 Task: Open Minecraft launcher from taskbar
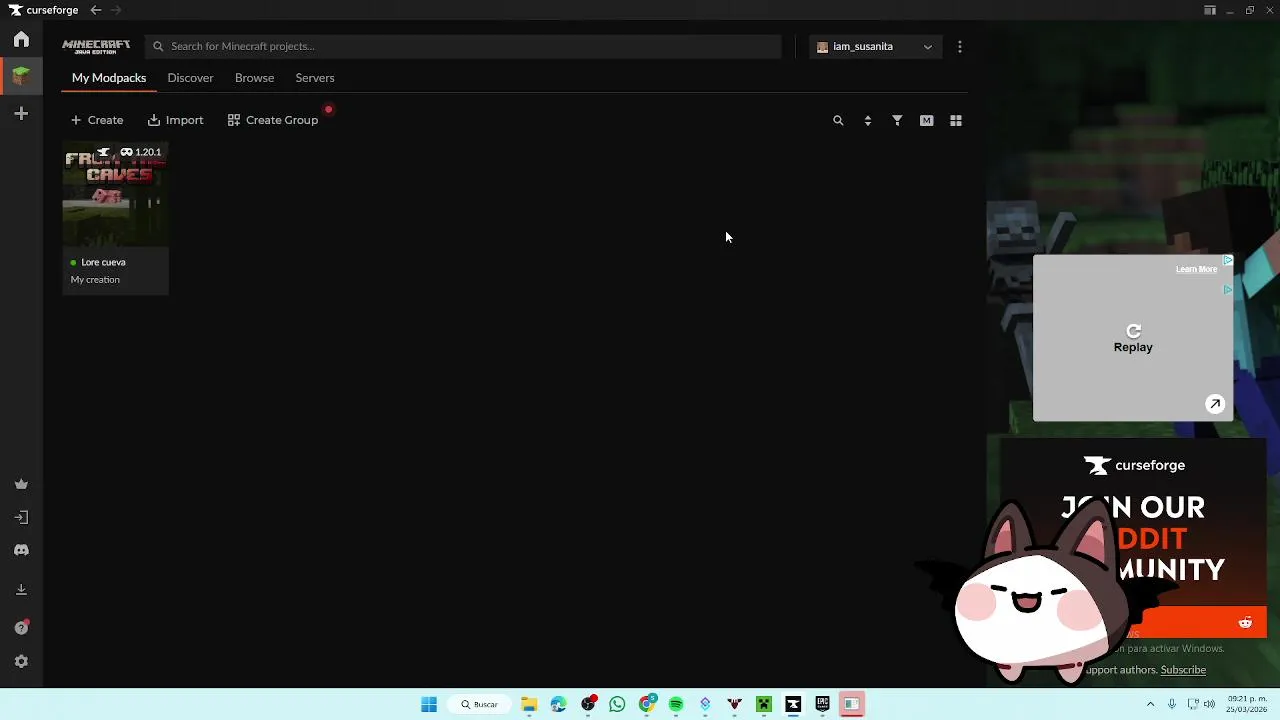764,704
